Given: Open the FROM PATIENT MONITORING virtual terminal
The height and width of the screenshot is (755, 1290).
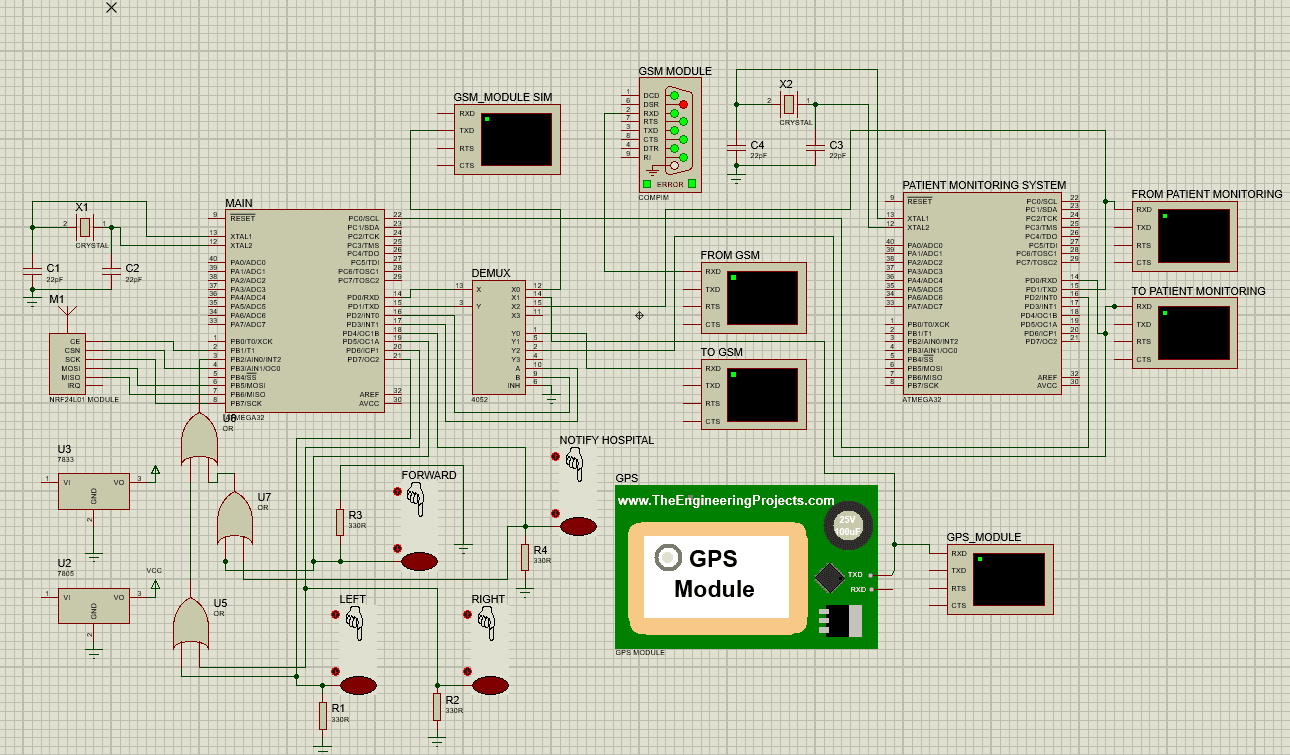Looking at the screenshot, I should click(x=1185, y=236).
